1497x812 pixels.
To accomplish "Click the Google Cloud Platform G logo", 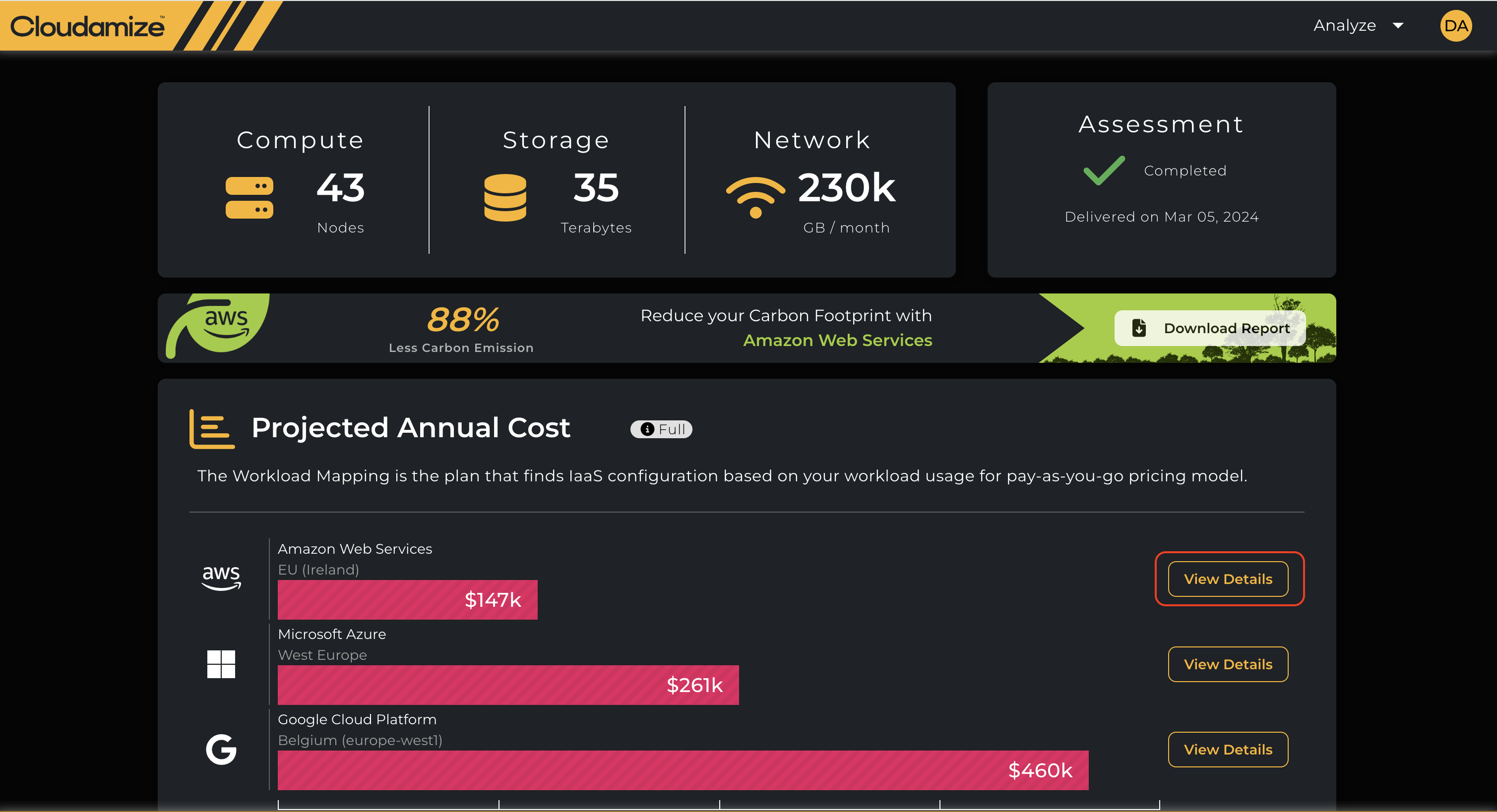I will point(221,749).
